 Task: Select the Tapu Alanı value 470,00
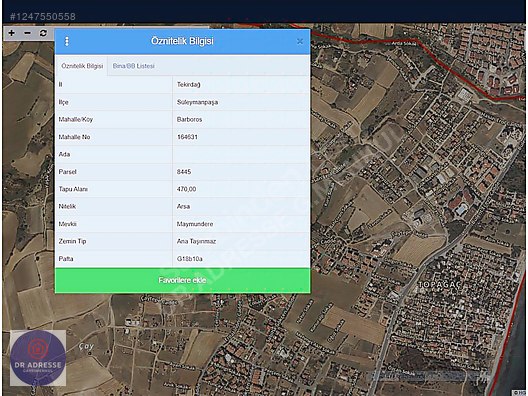point(187,189)
